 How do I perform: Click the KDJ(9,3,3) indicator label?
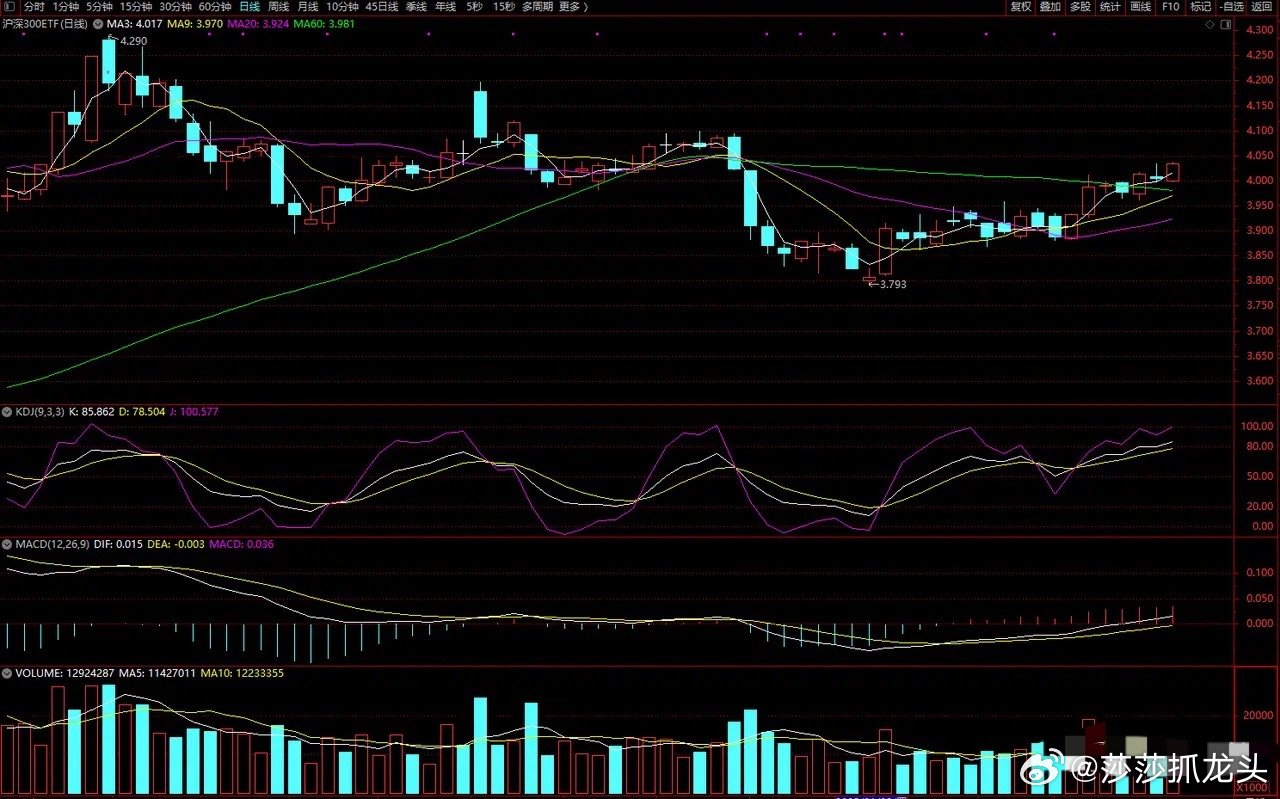click(x=39, y=412)
